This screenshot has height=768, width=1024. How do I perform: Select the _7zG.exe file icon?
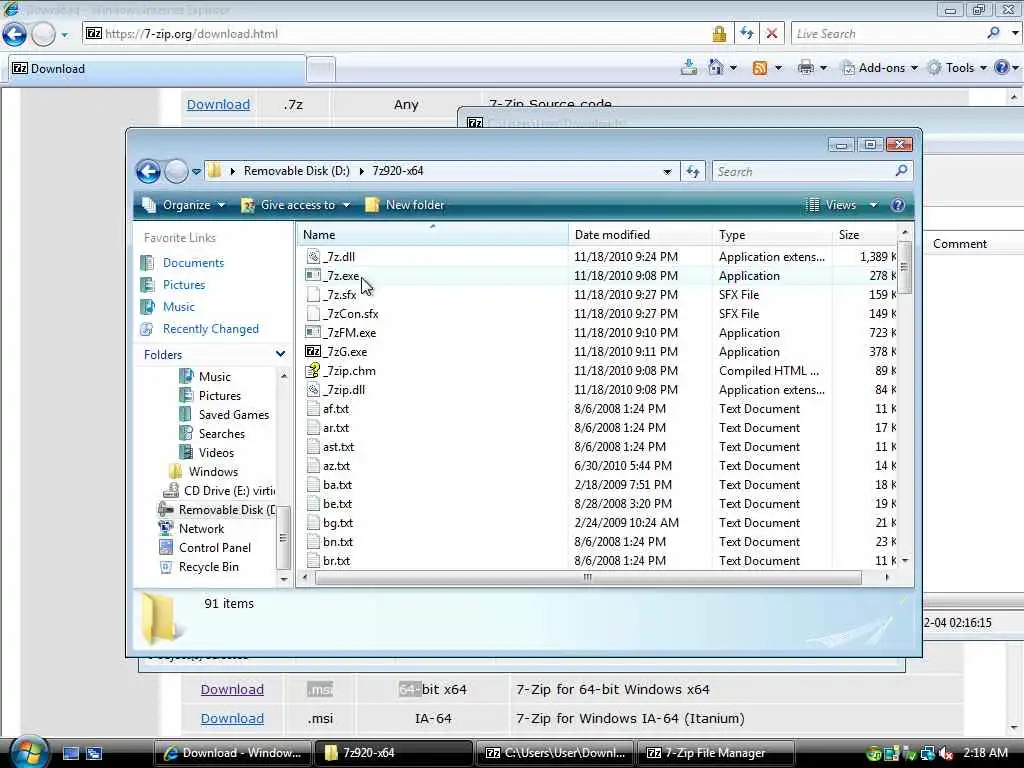click(x=313, y=351)
